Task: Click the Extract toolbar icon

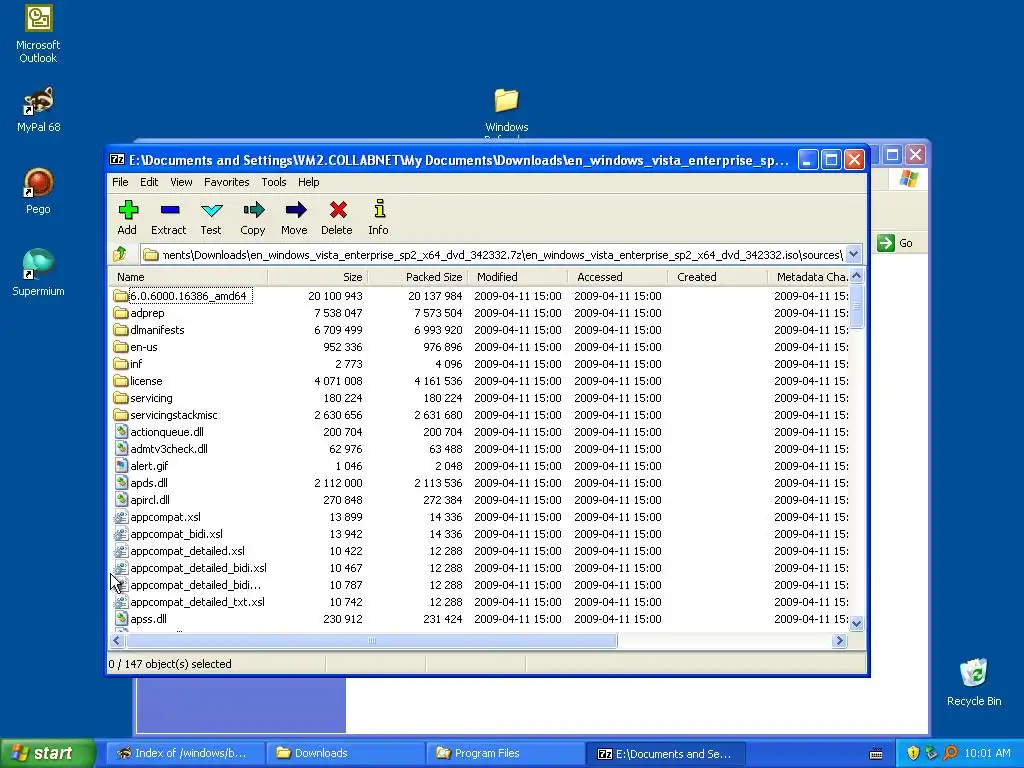Action: click(169, 210)
